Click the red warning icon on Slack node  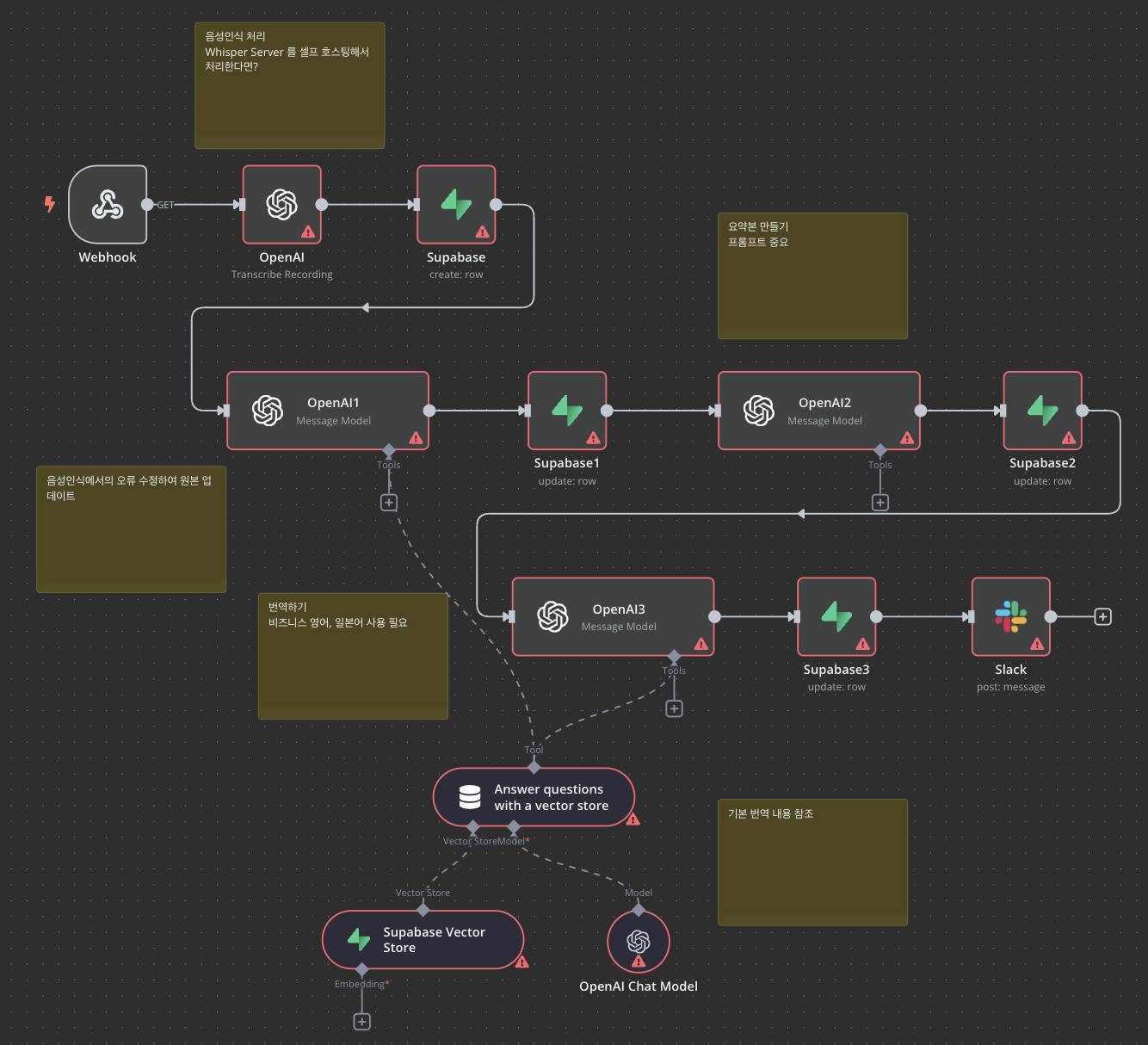(x=1037, y=644)
